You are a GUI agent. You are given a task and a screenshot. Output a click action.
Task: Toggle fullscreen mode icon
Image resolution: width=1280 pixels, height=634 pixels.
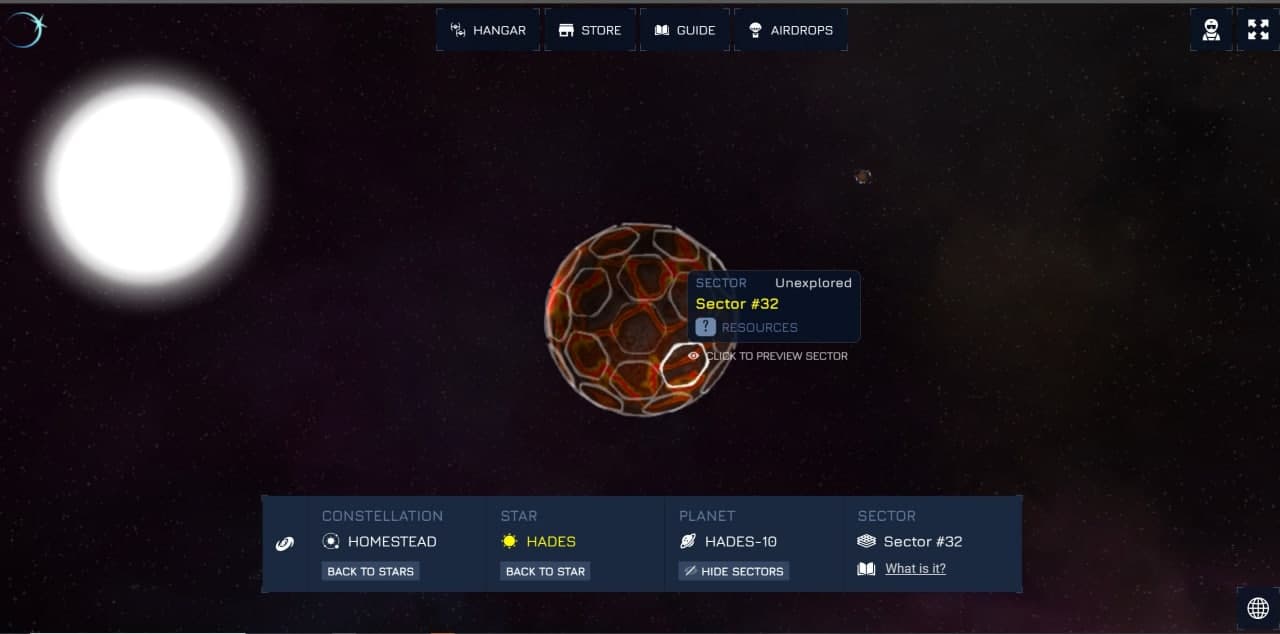coord(1258,30)
